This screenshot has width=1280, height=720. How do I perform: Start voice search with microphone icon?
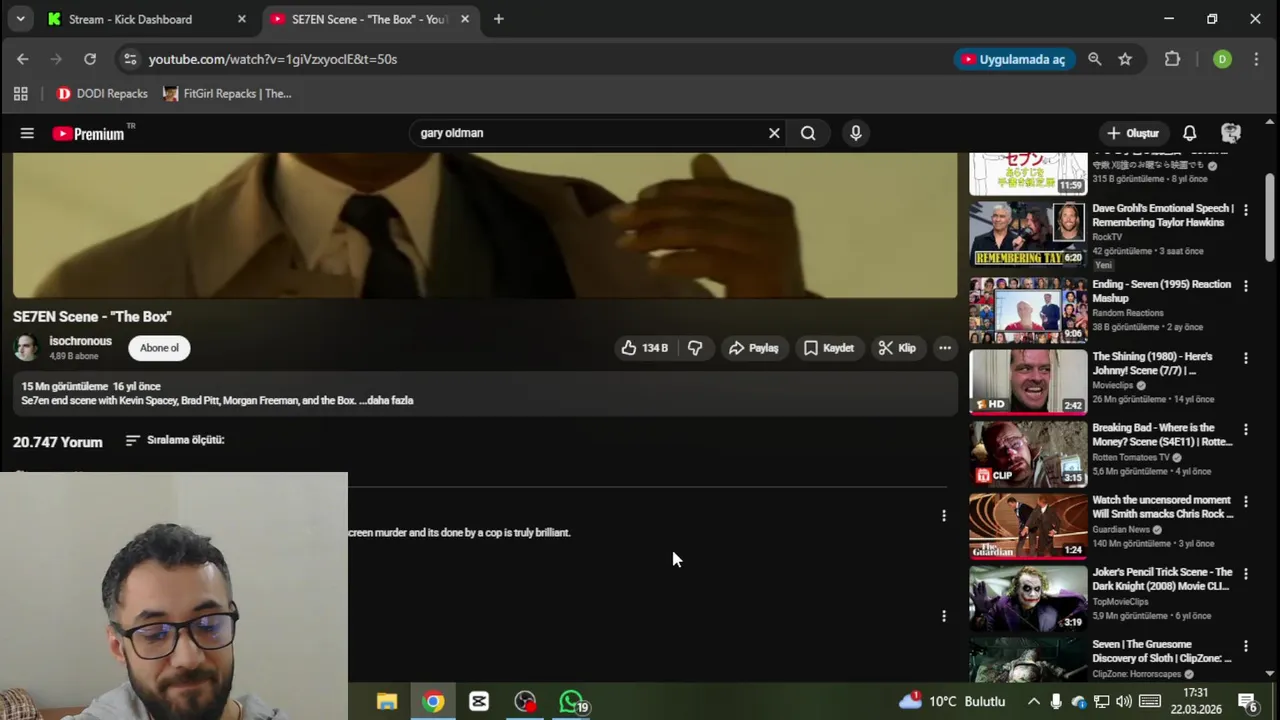click(x=856, y=133)
